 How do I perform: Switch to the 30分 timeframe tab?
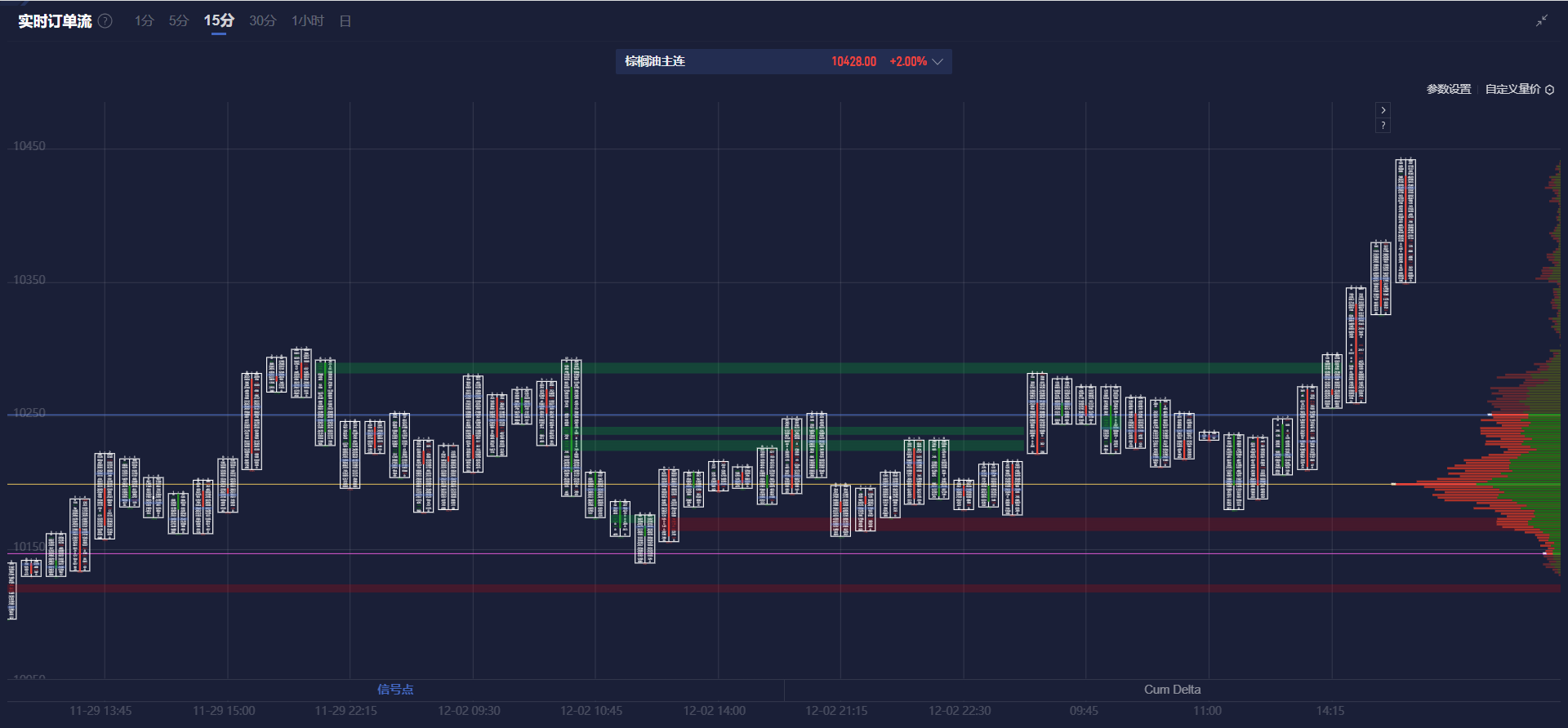(263, 21)
